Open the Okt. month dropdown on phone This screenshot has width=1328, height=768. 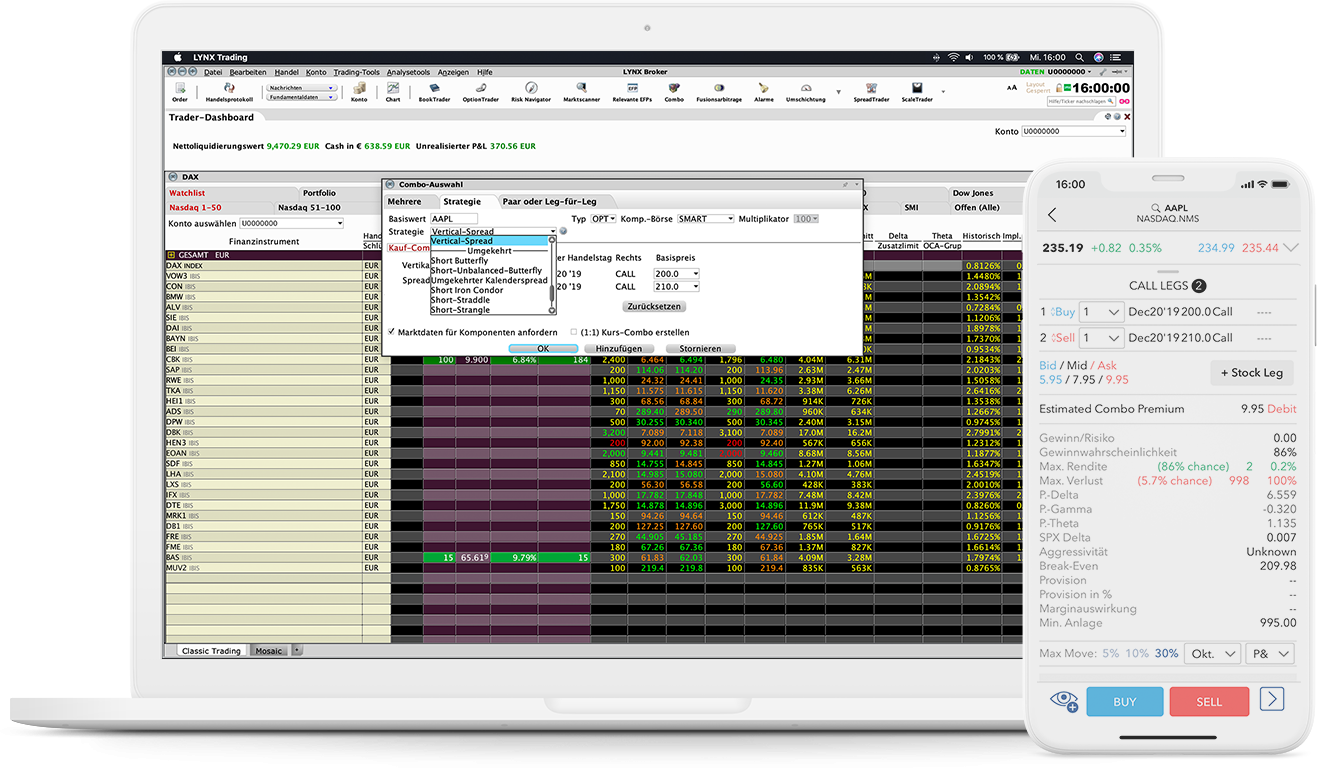click(1212, 653)
